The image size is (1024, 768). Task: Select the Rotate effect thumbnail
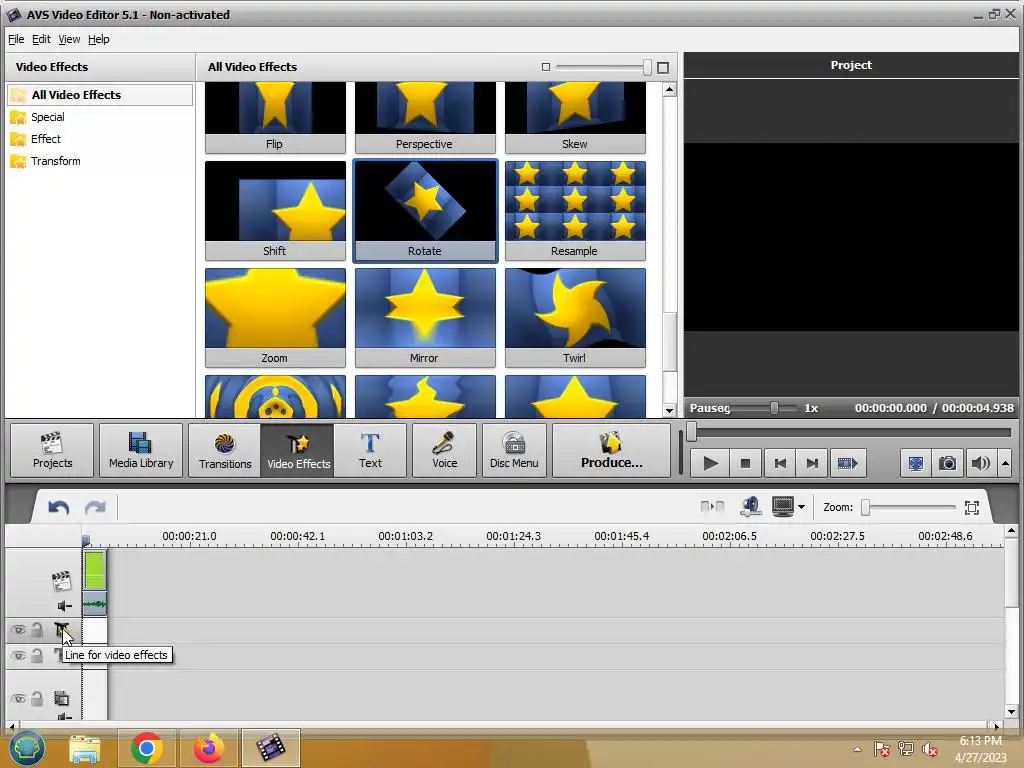point(424,210)
